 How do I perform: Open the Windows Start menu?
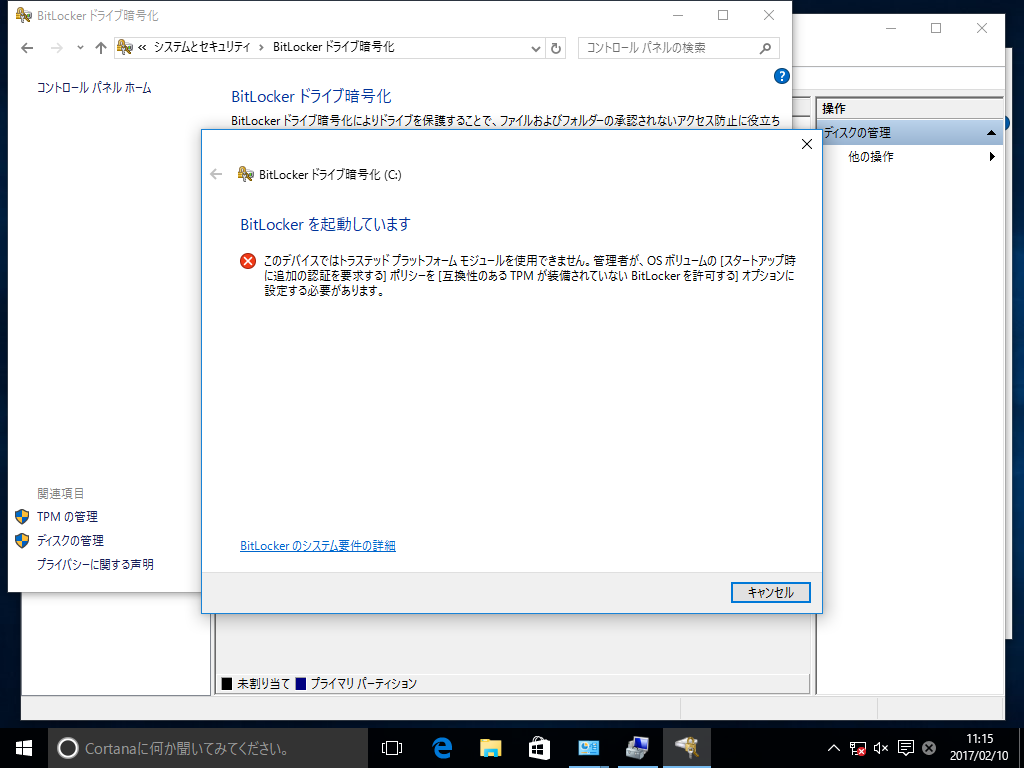[x=24, y=748]
